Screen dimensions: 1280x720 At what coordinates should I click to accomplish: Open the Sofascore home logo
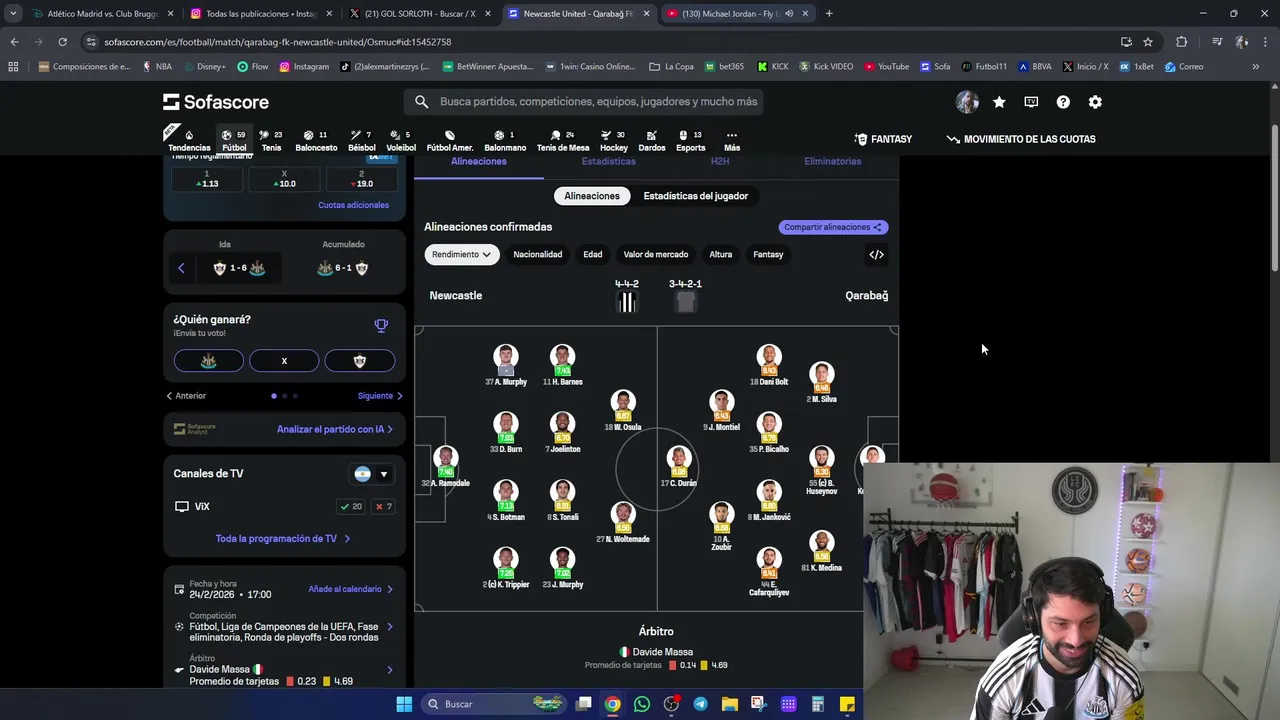[216, 102]
